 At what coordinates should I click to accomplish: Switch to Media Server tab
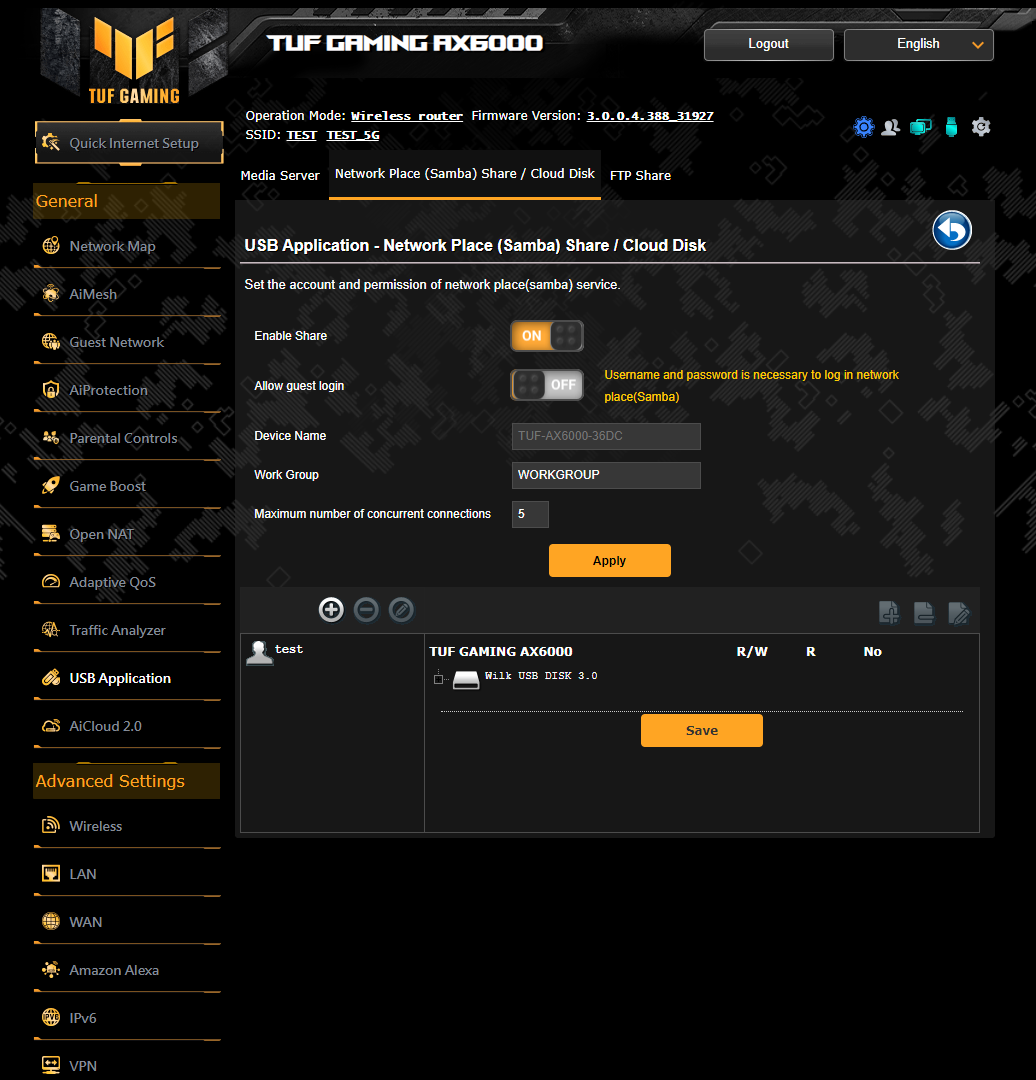point(280,176)
